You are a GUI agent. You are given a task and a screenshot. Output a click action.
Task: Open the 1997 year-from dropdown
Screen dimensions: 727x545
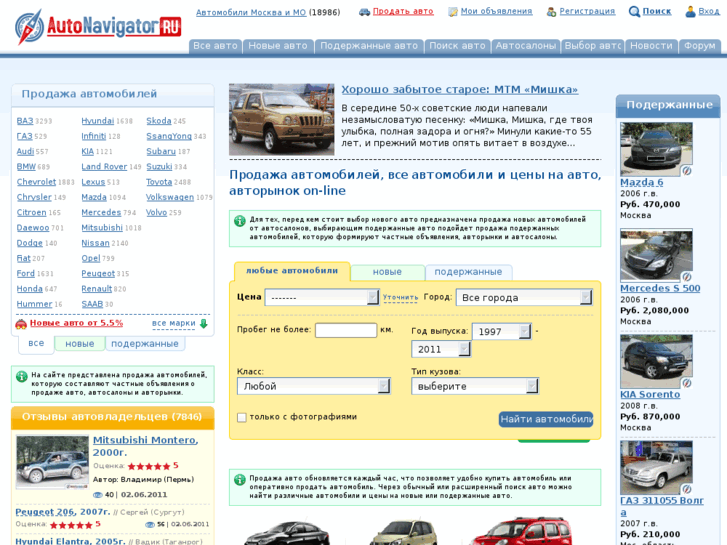click(x=501, y=331)
